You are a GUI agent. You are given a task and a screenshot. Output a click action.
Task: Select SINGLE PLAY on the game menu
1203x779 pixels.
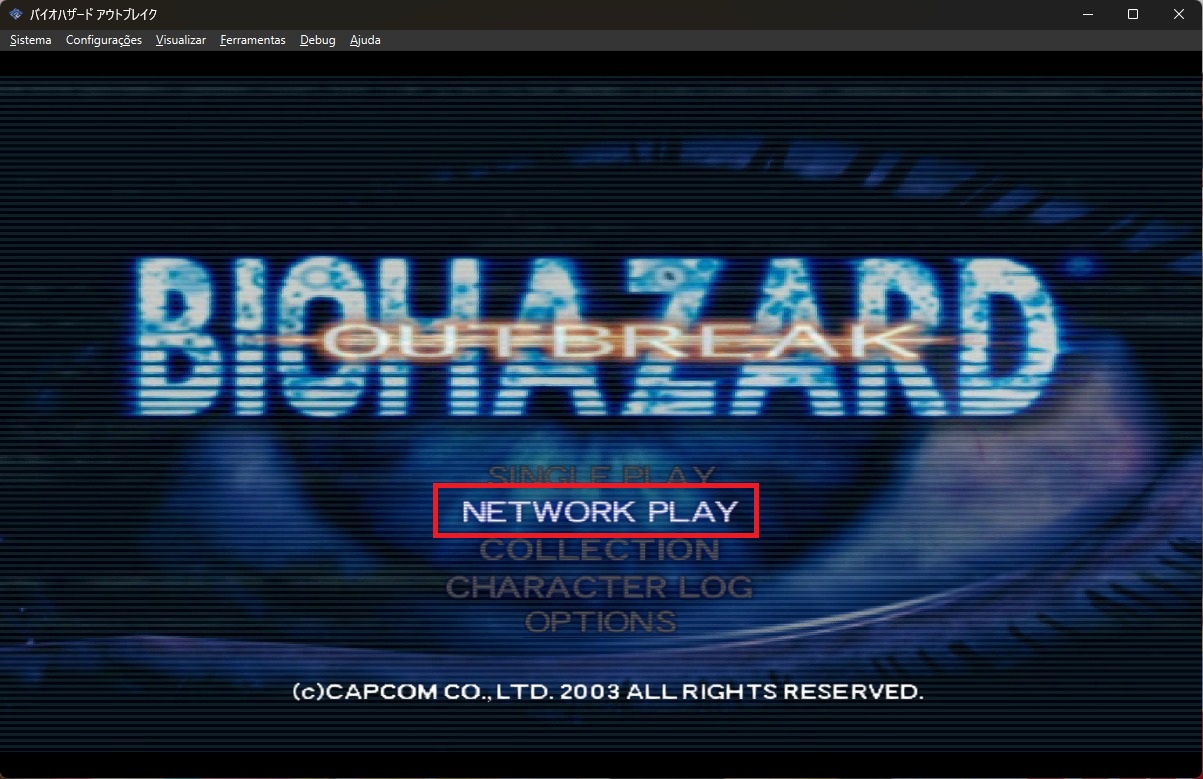click(x=601, y=473)
